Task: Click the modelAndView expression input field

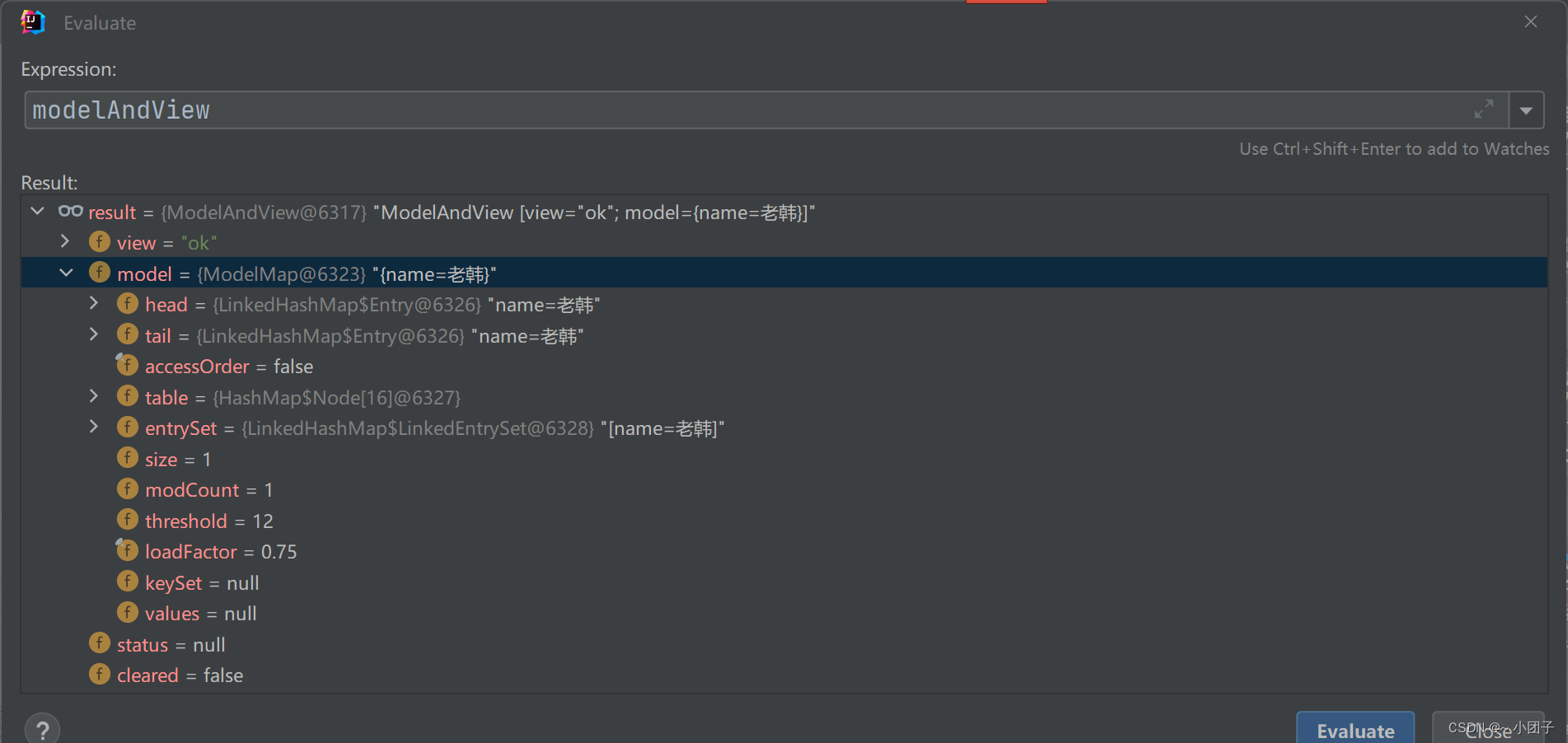Action: pyautogui.click(x=766, y=110)
